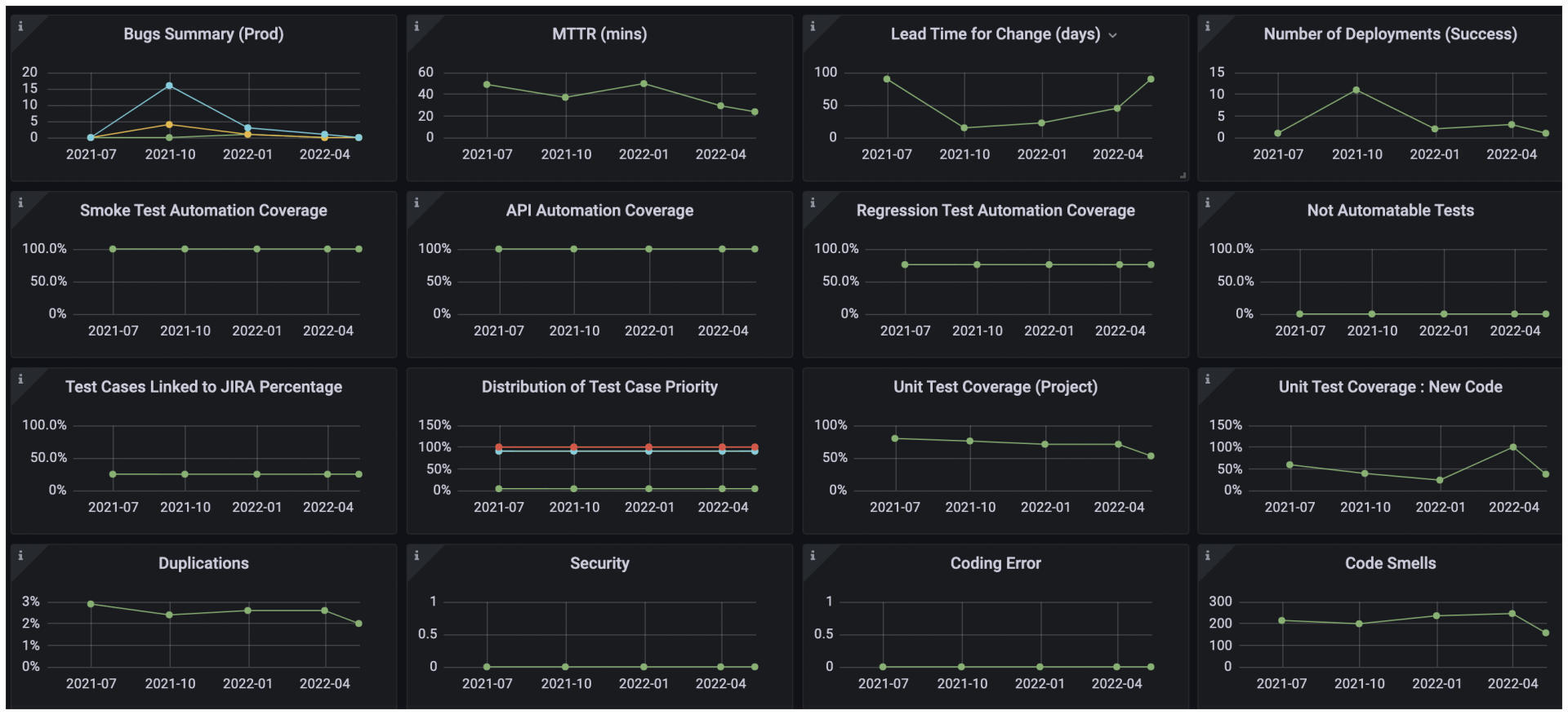Click info icon on Duplications panel
The height and width of the screenshot is (715, 1568).
tap(20, 555)
